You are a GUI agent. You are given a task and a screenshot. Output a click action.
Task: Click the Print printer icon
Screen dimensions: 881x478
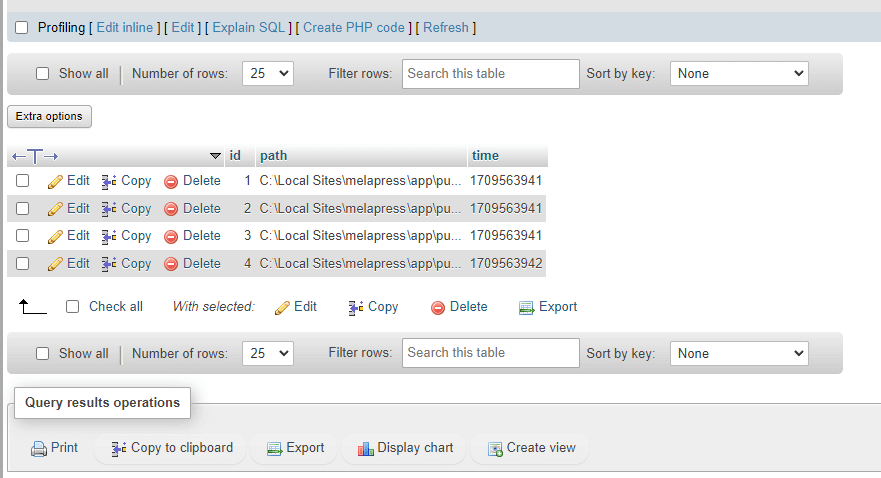[x=39, y=449]
